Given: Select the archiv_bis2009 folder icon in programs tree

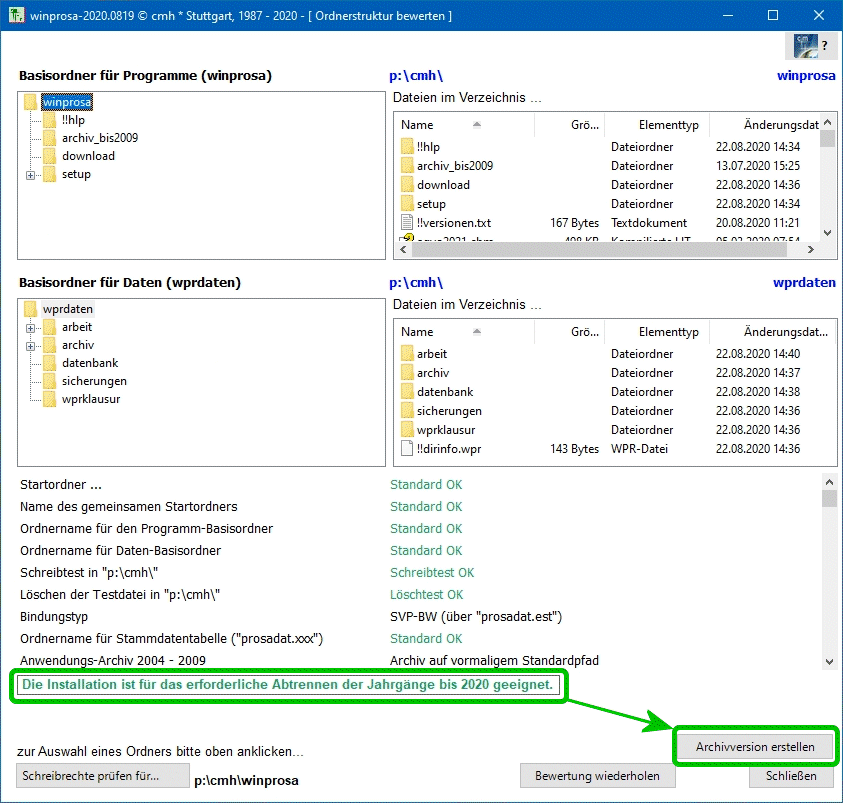Looking at the screenshot, I should click(x=49, y=138).
